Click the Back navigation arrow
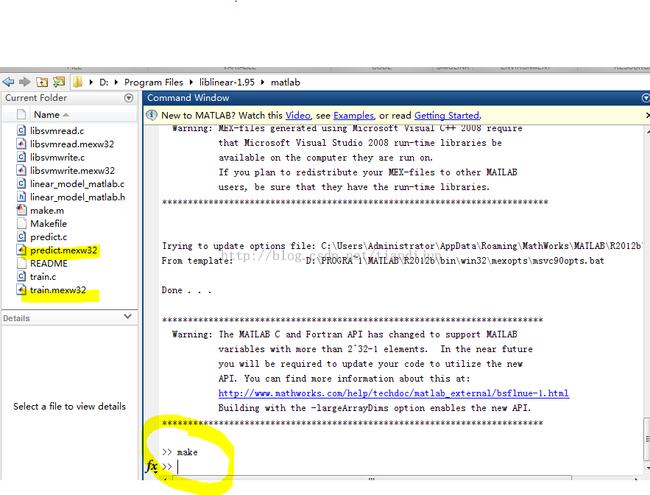 pos(8,82)
